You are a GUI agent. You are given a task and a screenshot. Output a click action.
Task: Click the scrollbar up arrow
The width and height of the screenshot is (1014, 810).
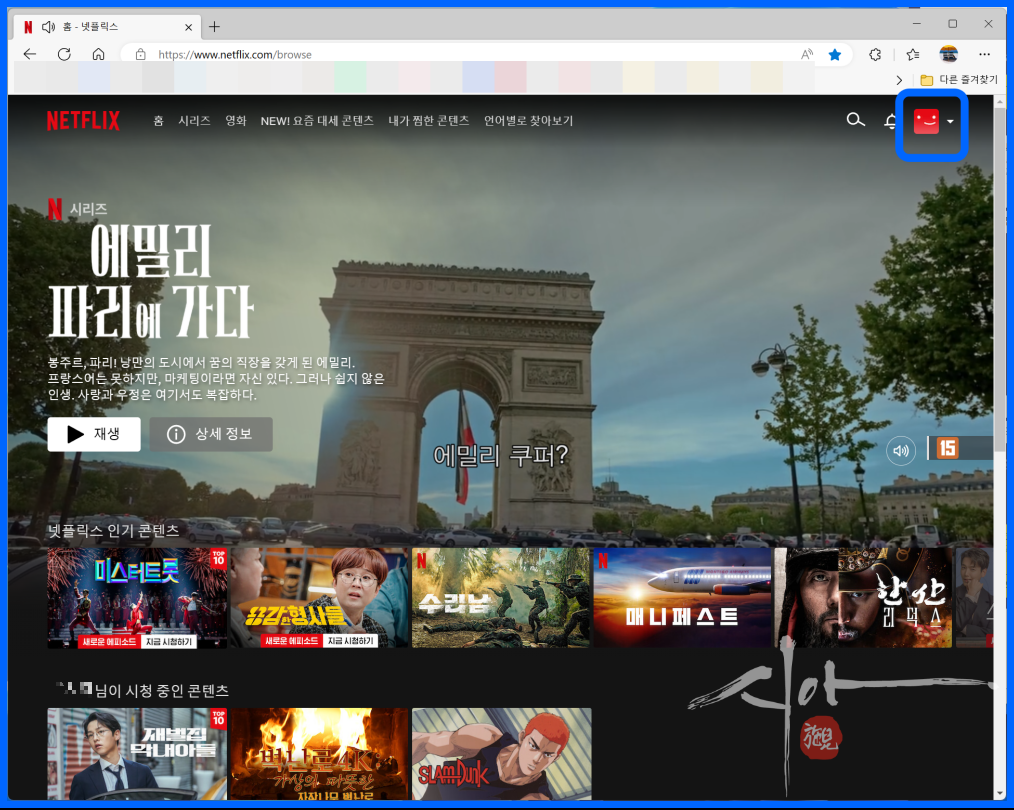point(1000,101)
